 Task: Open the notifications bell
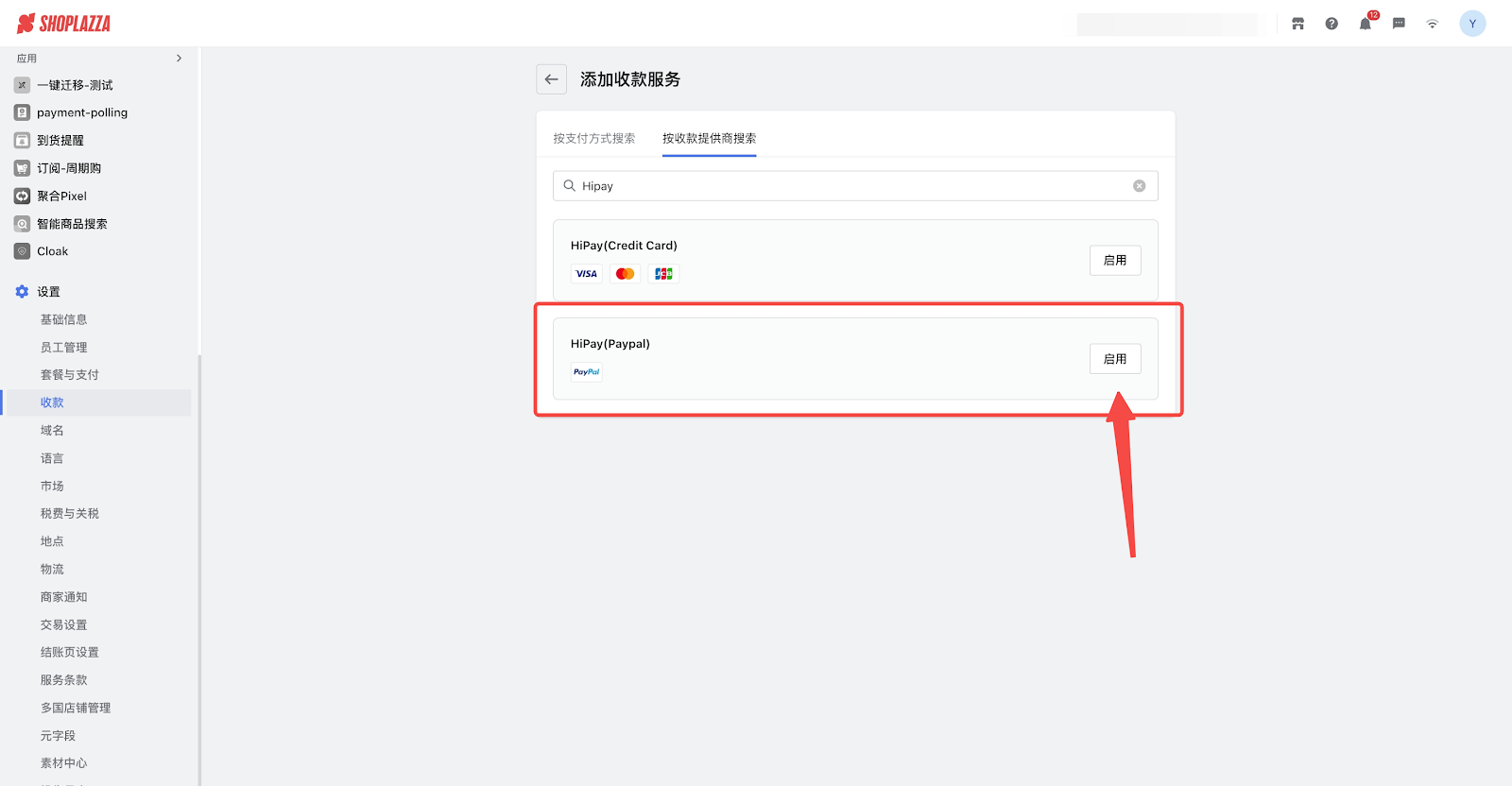1366,24
